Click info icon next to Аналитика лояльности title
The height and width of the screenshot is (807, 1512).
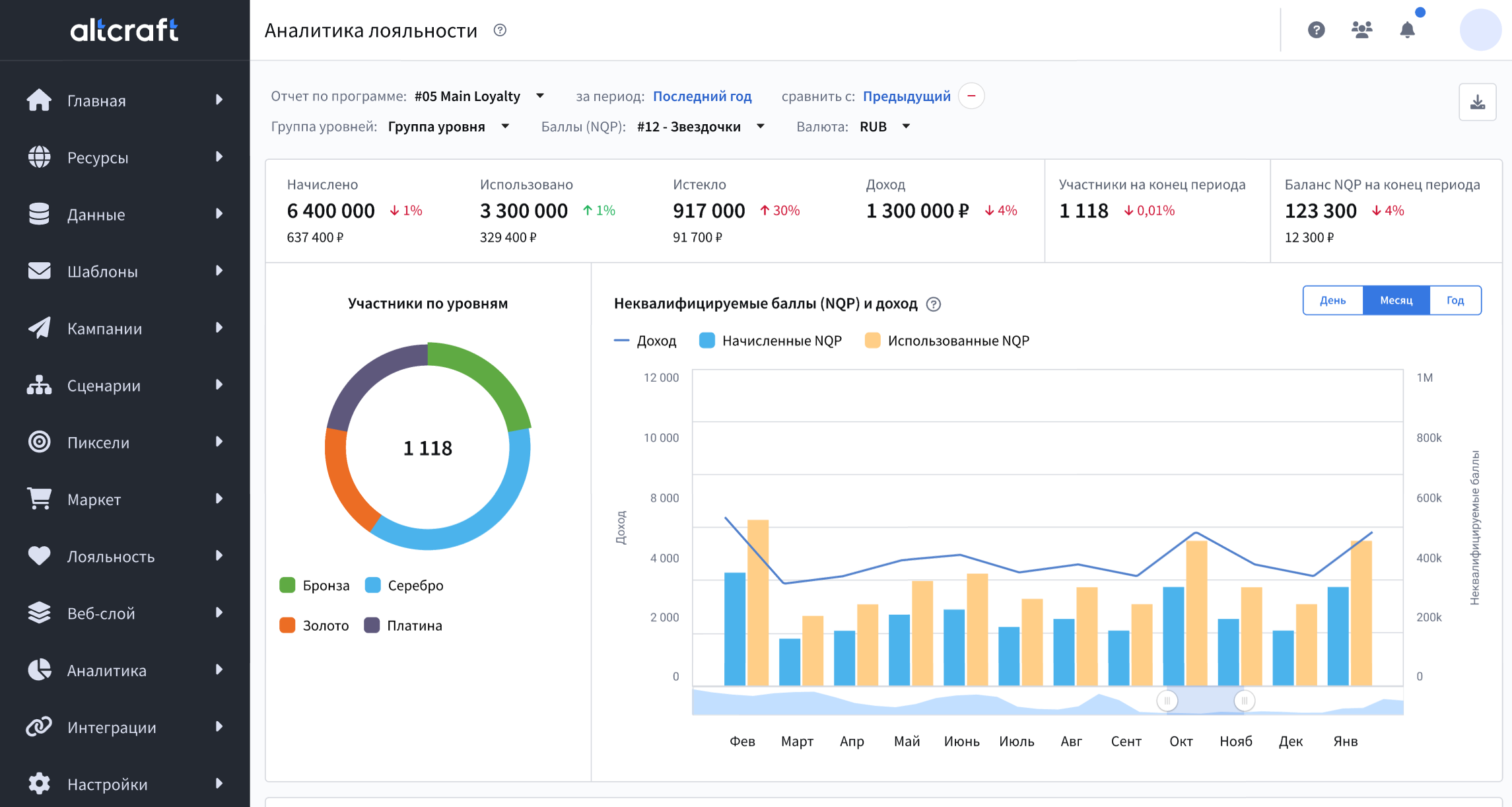[x=500, y=30]
